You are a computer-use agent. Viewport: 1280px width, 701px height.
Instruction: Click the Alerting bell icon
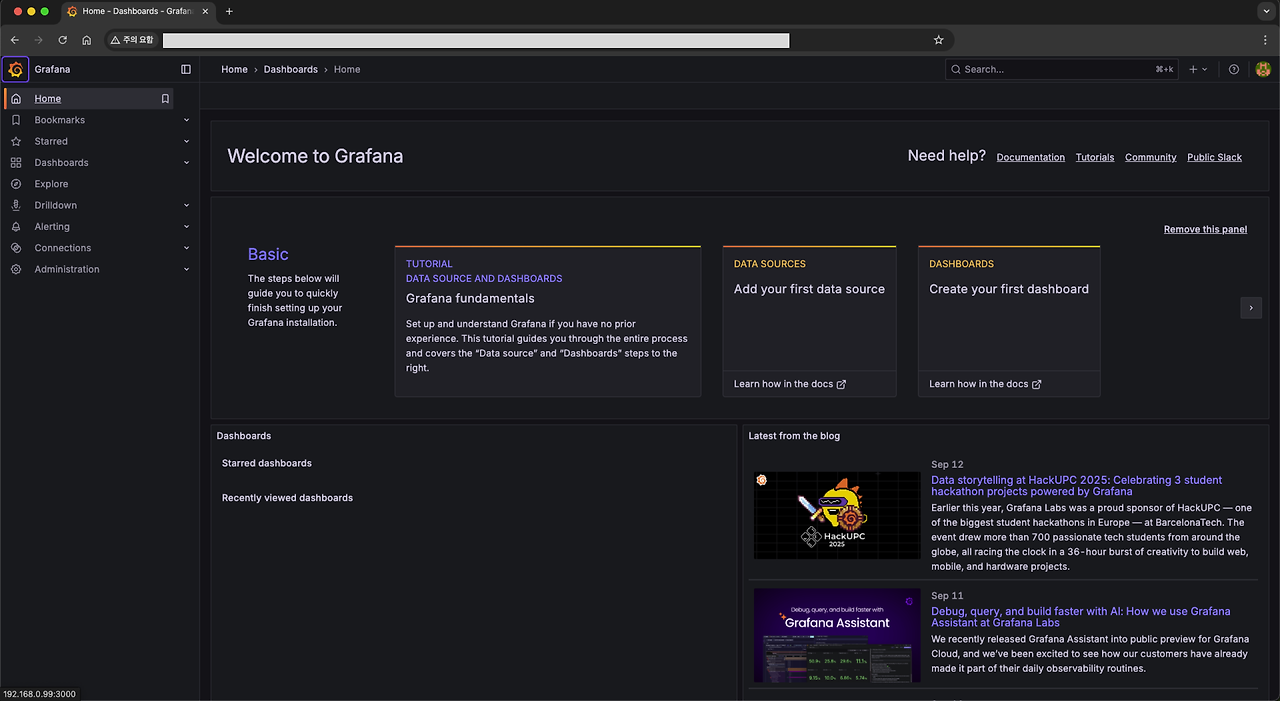[16, 227]
